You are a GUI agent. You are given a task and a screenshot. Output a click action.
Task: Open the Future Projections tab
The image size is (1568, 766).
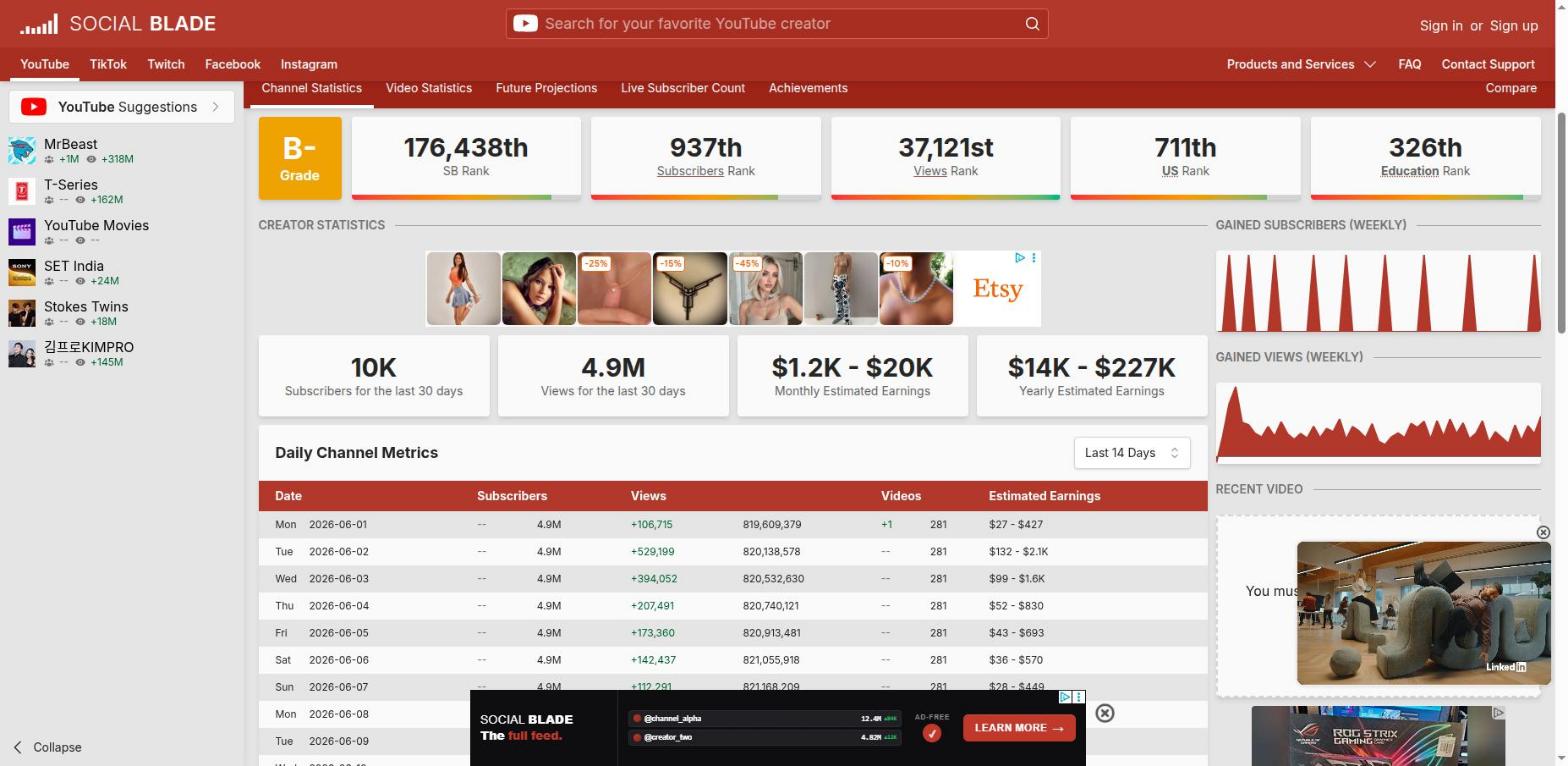coord(546,88)
